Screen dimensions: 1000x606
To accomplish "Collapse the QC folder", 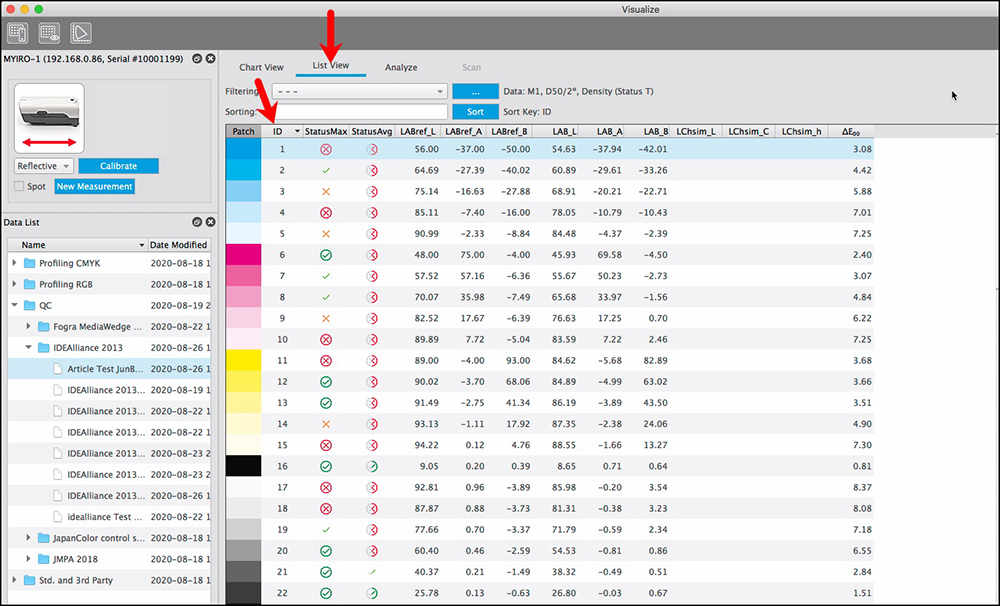I will 15,306.
